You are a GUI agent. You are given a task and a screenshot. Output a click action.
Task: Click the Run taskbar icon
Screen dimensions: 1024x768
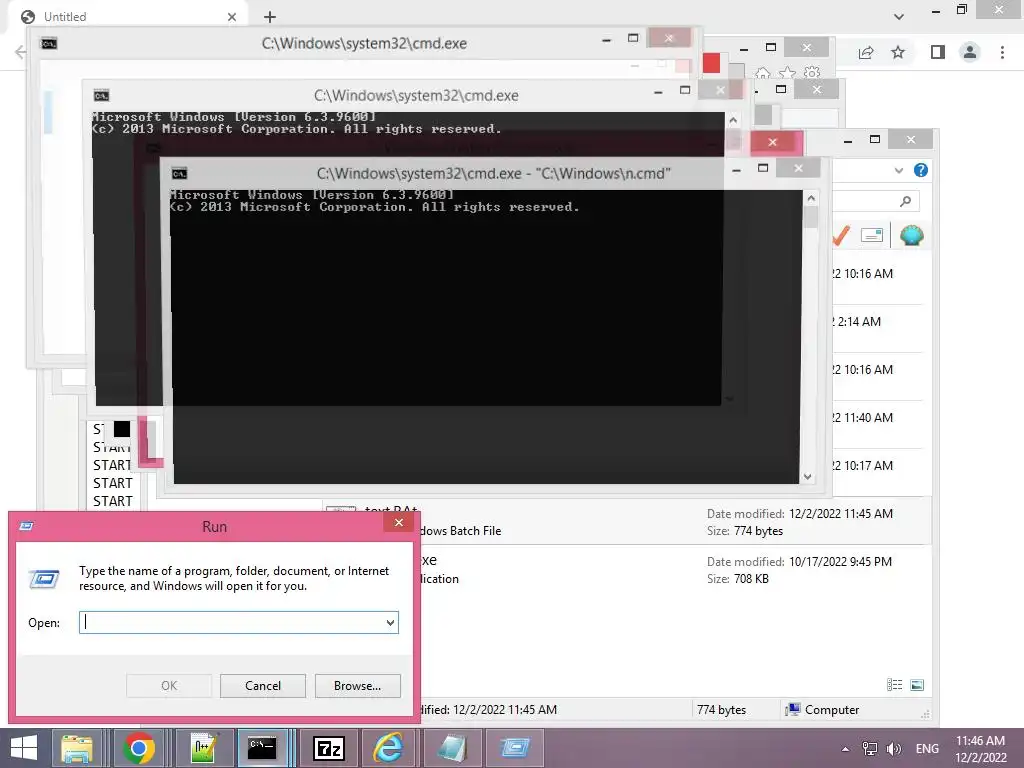pyautogui.click(x=515, y=748)
